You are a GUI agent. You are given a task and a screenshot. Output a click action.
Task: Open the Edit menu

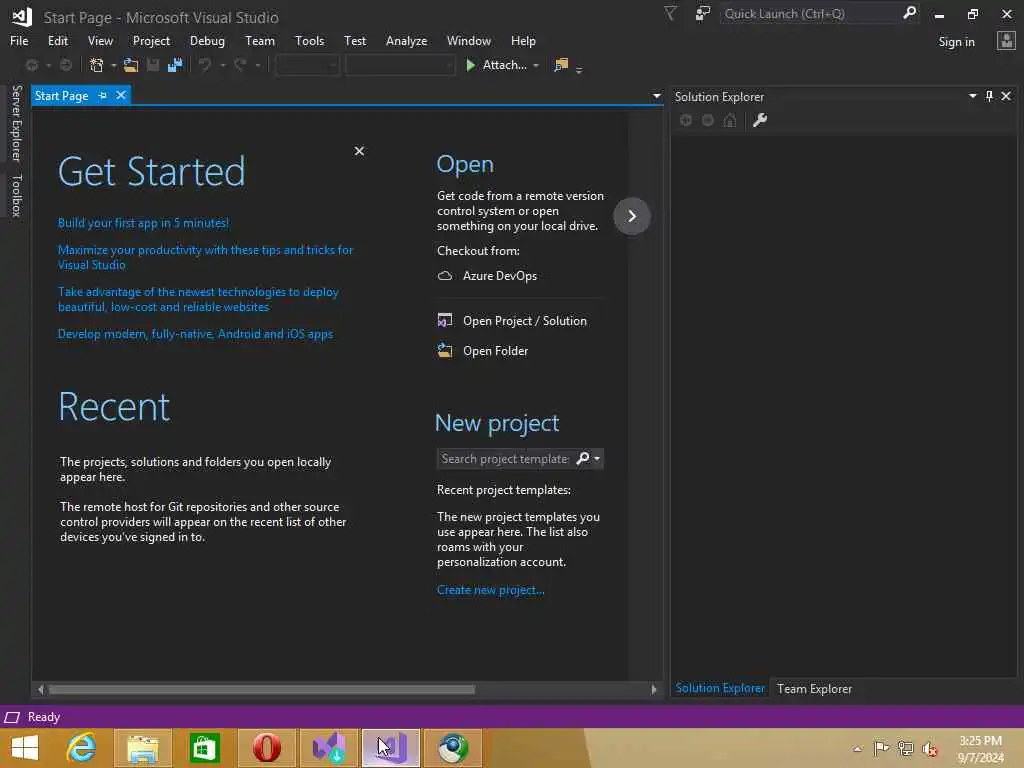[57, 40]
